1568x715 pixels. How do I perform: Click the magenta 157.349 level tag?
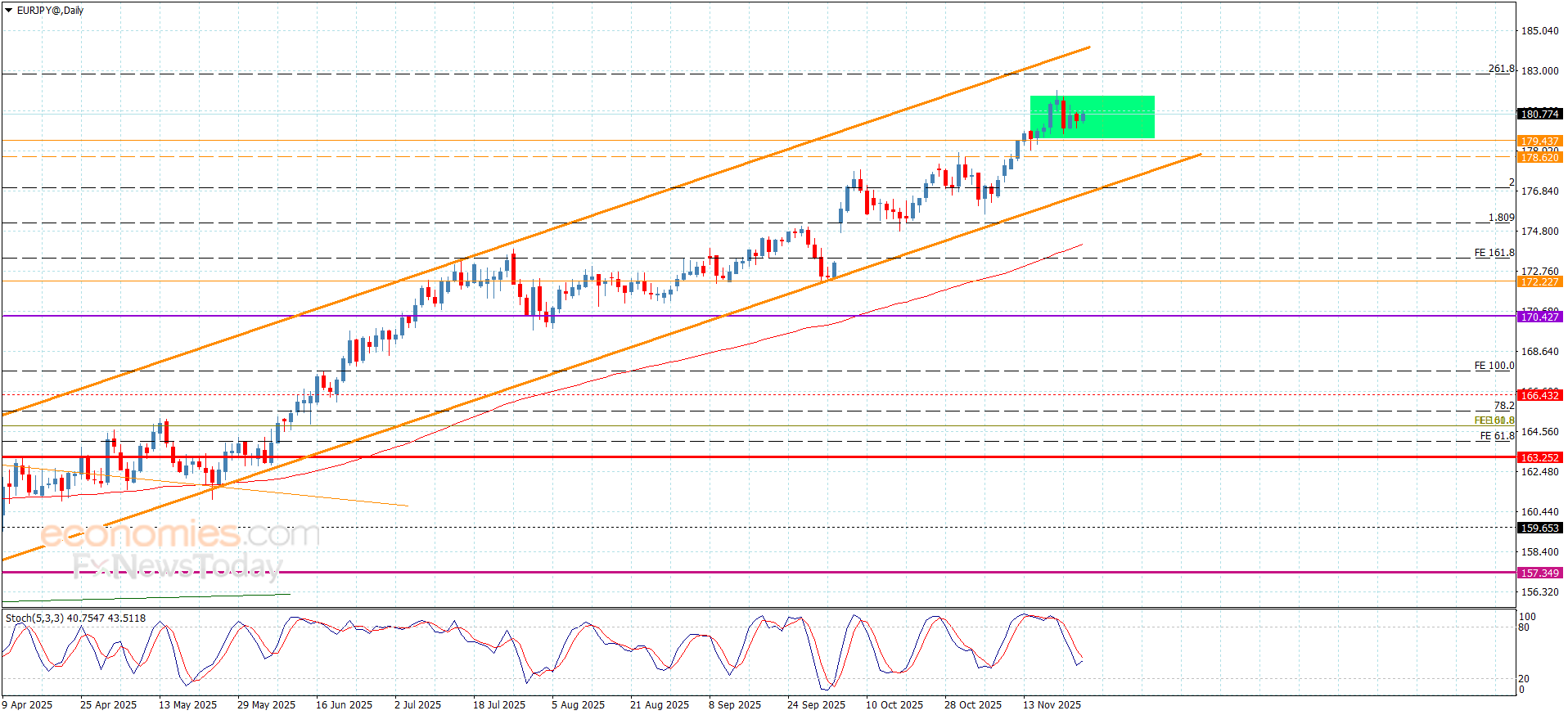1539,573
